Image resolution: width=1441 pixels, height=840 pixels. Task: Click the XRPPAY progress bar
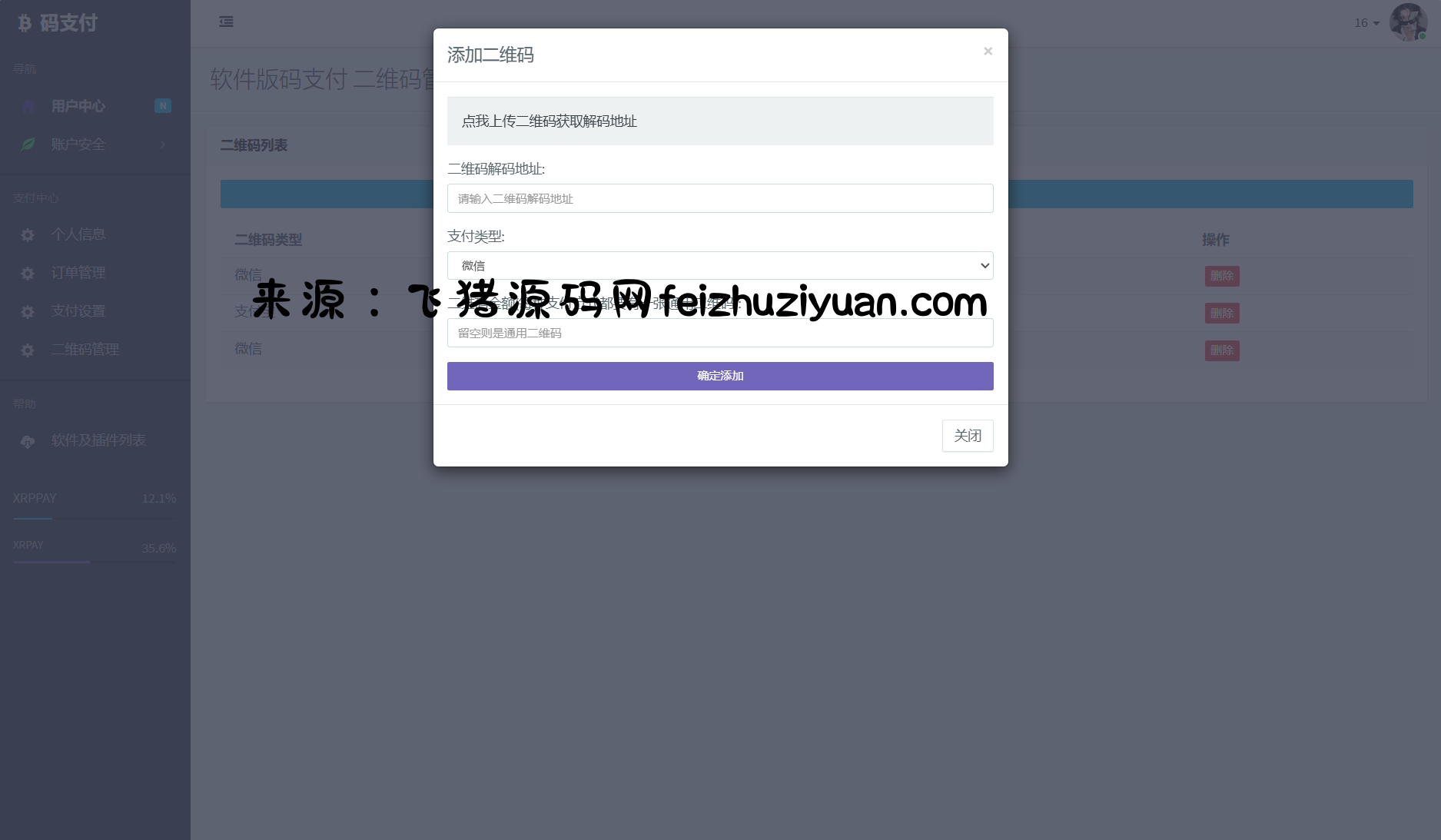coord(95,519)
